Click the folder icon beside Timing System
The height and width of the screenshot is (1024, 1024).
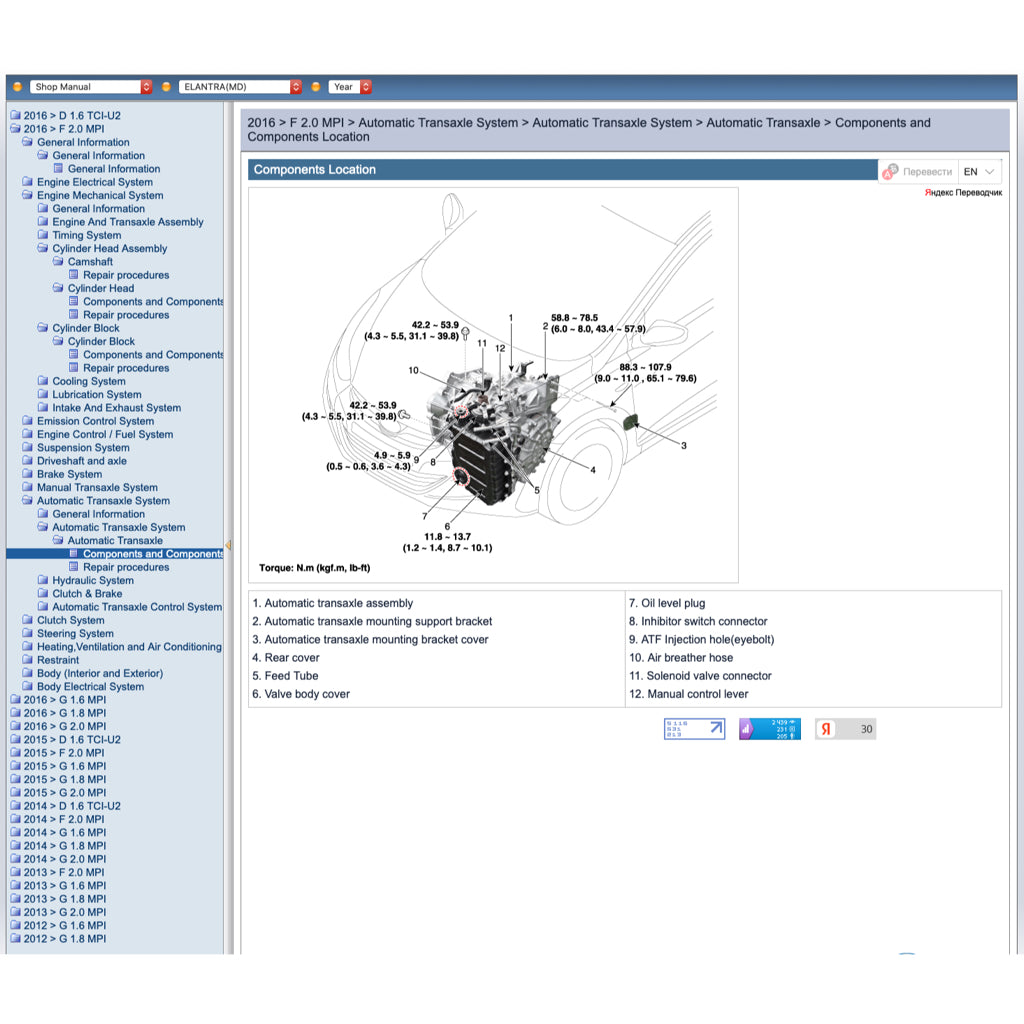(43, 235)
